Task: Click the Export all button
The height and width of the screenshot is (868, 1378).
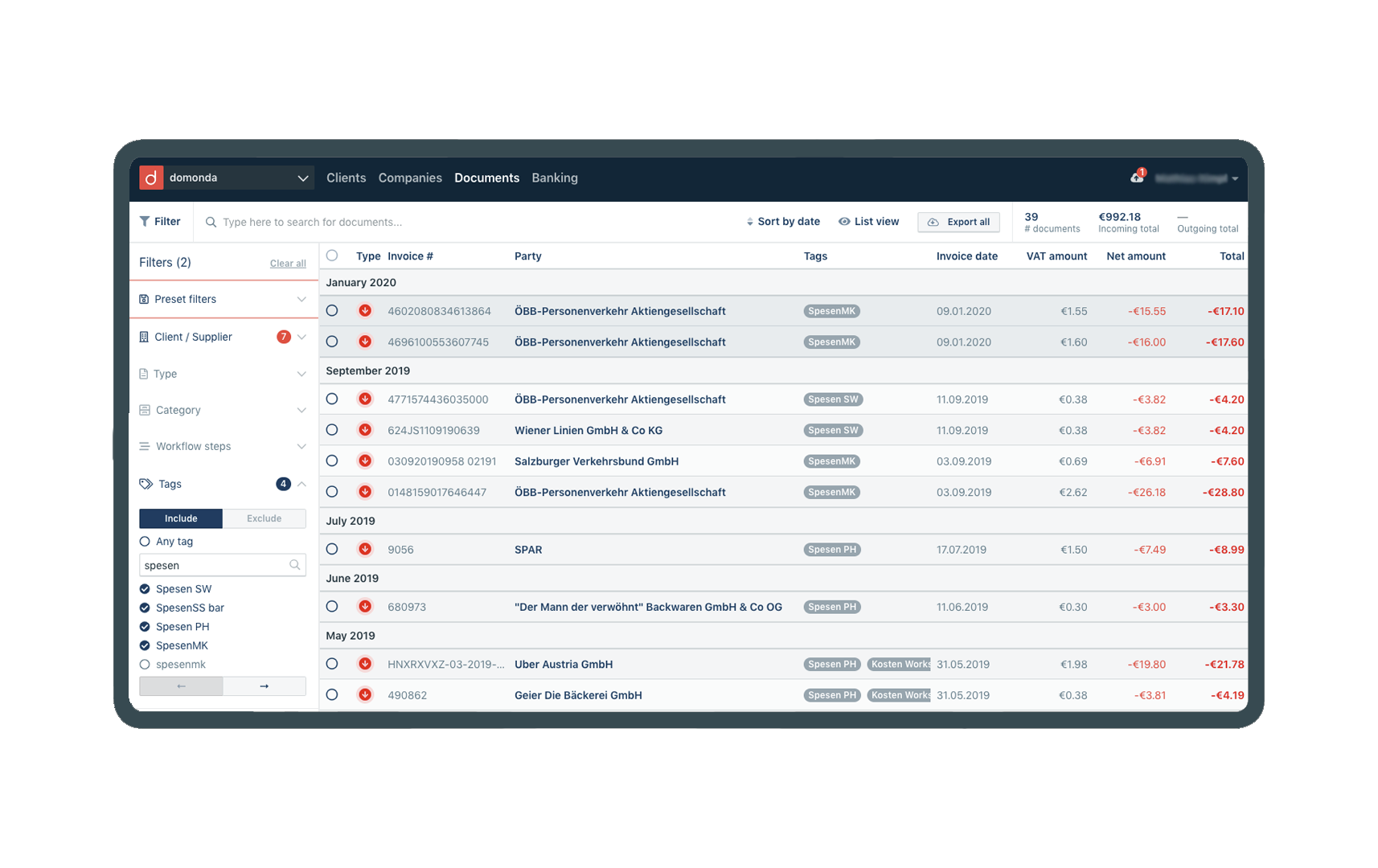Action: coord(958,223)
